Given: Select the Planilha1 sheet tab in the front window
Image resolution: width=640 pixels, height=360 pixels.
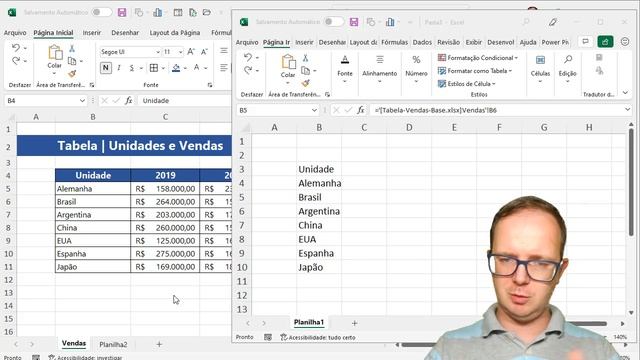Looking at the screenshot, I should click(x=309, y=322).
